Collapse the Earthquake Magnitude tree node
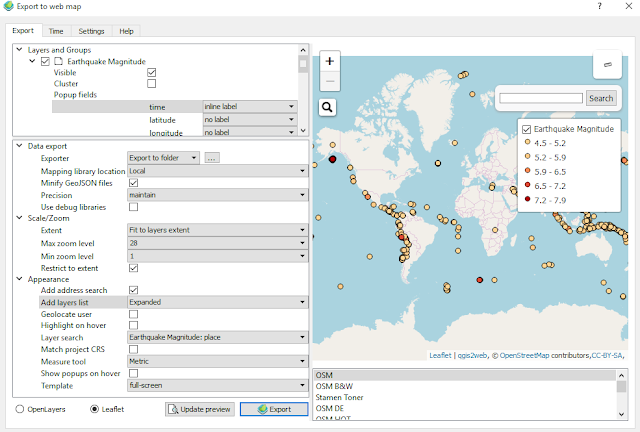This screenshot has height=432, width=640. click(32, 61)
